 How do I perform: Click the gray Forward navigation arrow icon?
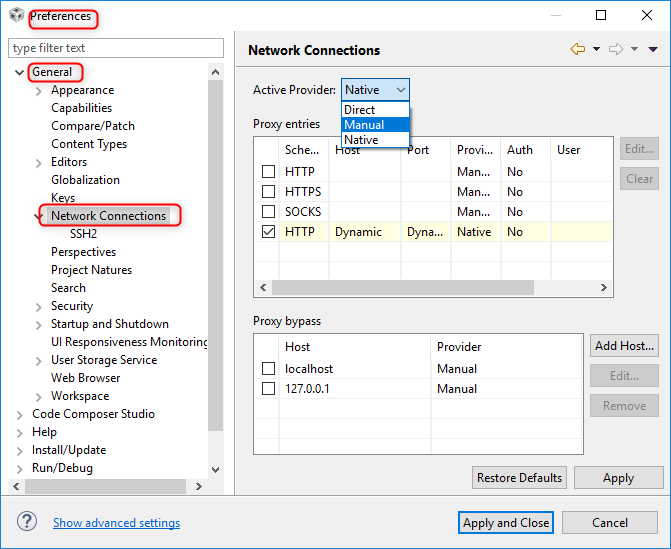[616, 49]
